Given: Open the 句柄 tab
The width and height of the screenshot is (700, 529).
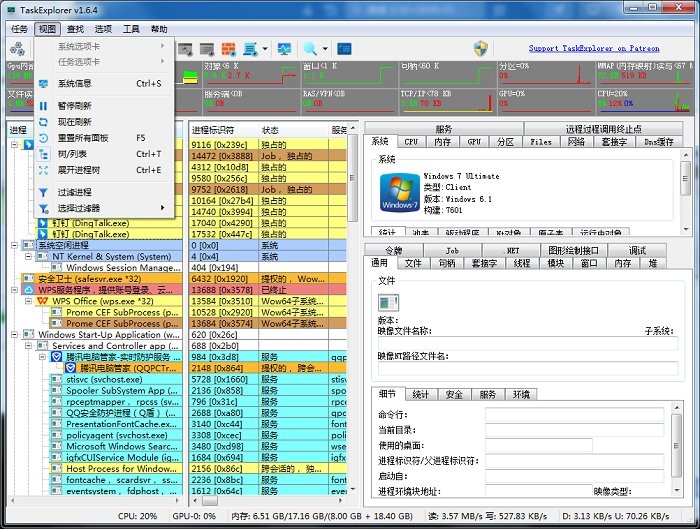Looking at the screenshot, I should click(446, 263).
